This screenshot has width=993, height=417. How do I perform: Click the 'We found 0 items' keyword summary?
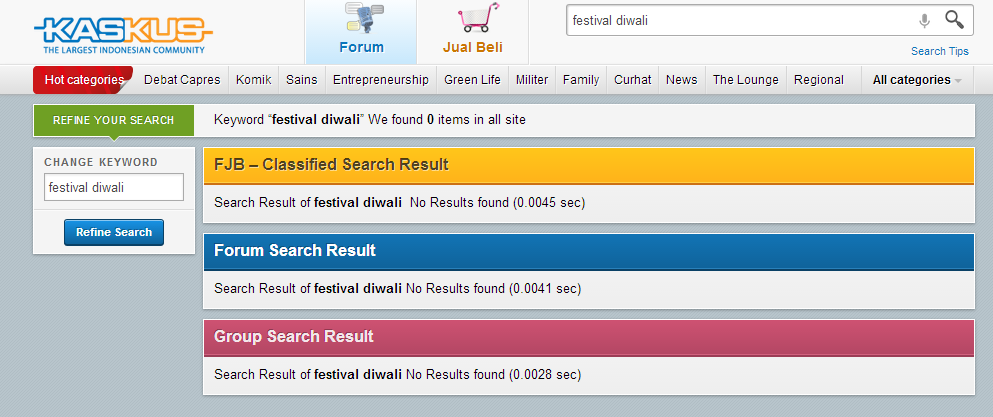370,119
